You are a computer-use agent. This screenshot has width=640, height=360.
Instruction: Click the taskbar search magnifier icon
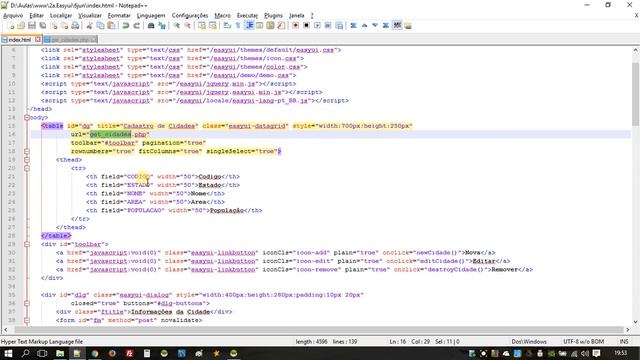click(x=25, y=353)
